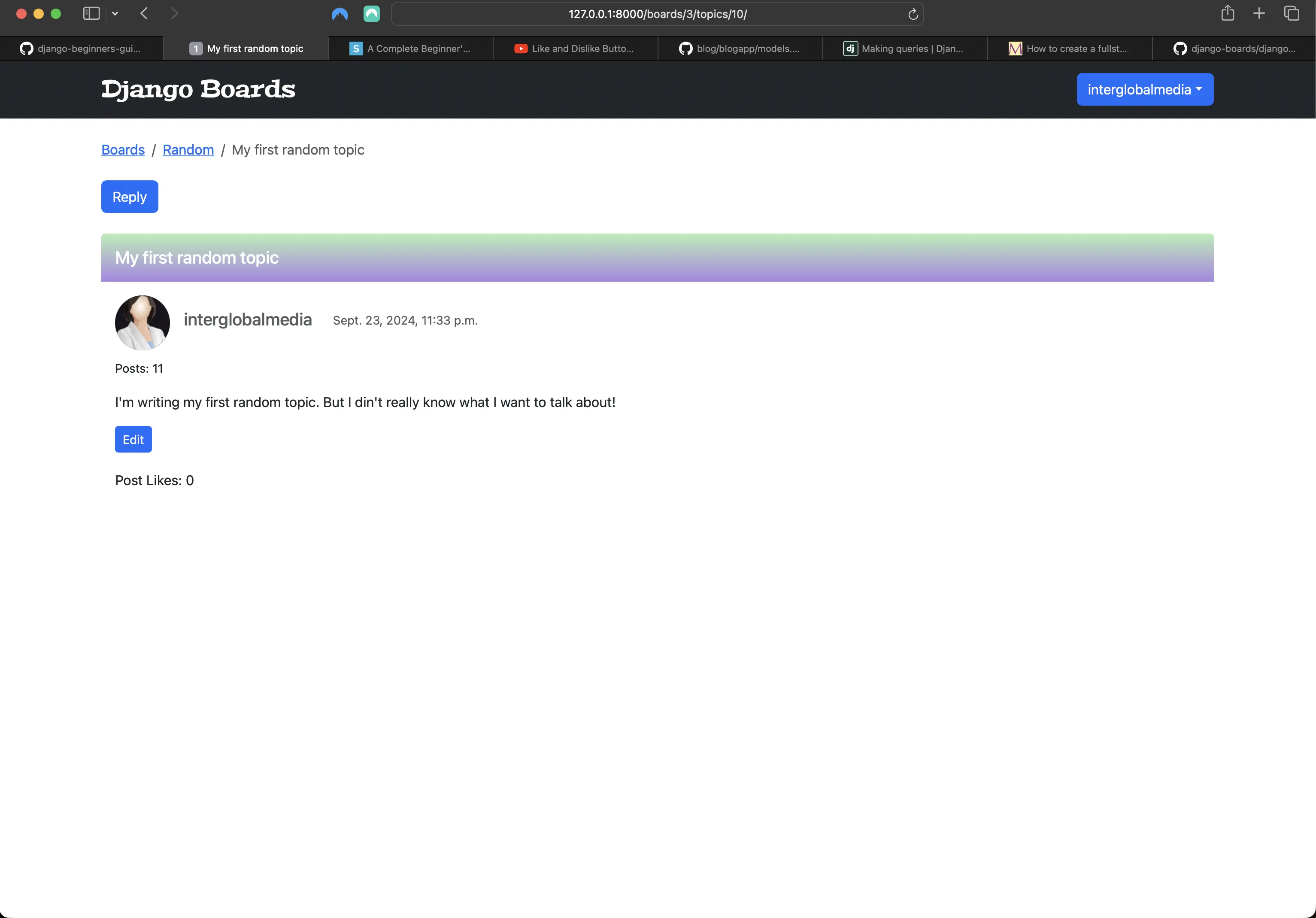Click the GitHub favicon on the django-boards tab
Viewport: 1316px width, 918px height.
click(x=1180, y=49)
